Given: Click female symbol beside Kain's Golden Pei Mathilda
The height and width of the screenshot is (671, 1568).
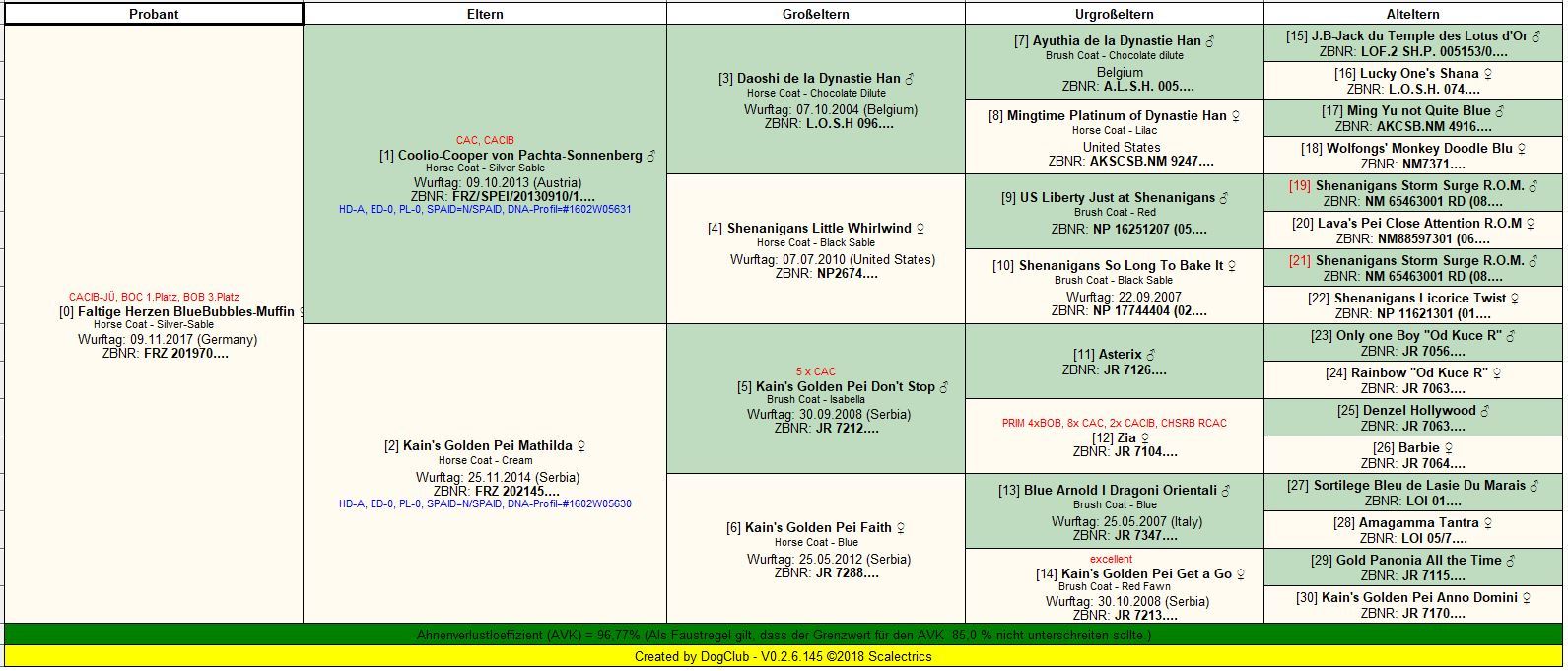Looking at the screenshot, I should pyautogui.click(x=581, y=446).
